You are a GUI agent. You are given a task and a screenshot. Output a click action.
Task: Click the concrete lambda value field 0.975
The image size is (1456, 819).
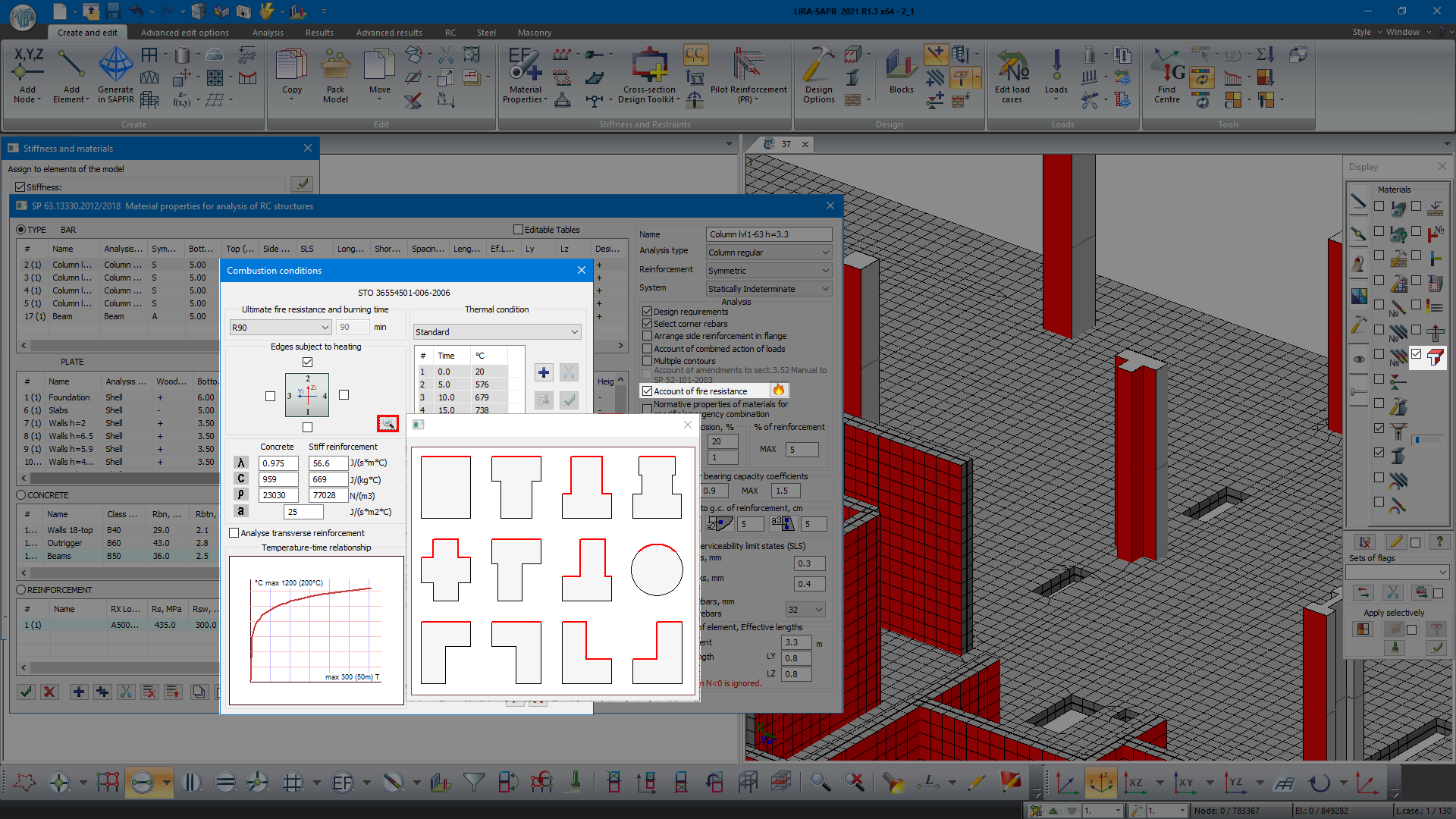click(278, 463)
